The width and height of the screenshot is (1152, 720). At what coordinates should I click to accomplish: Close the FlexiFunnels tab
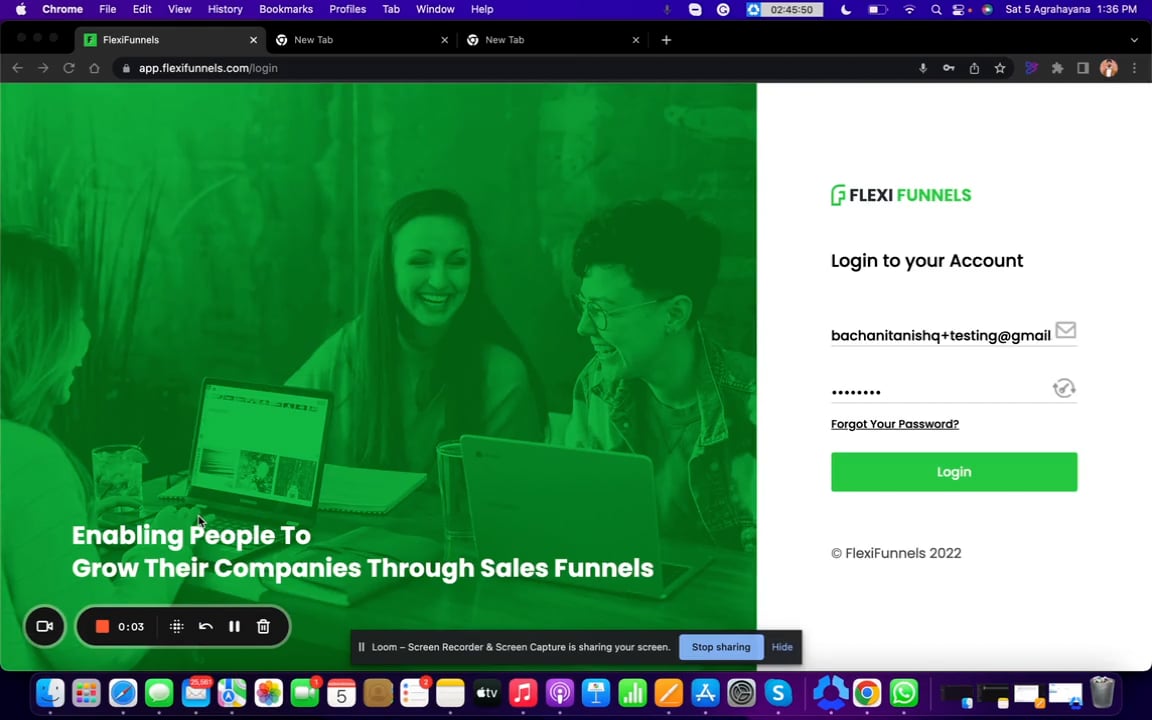[253, 40]
